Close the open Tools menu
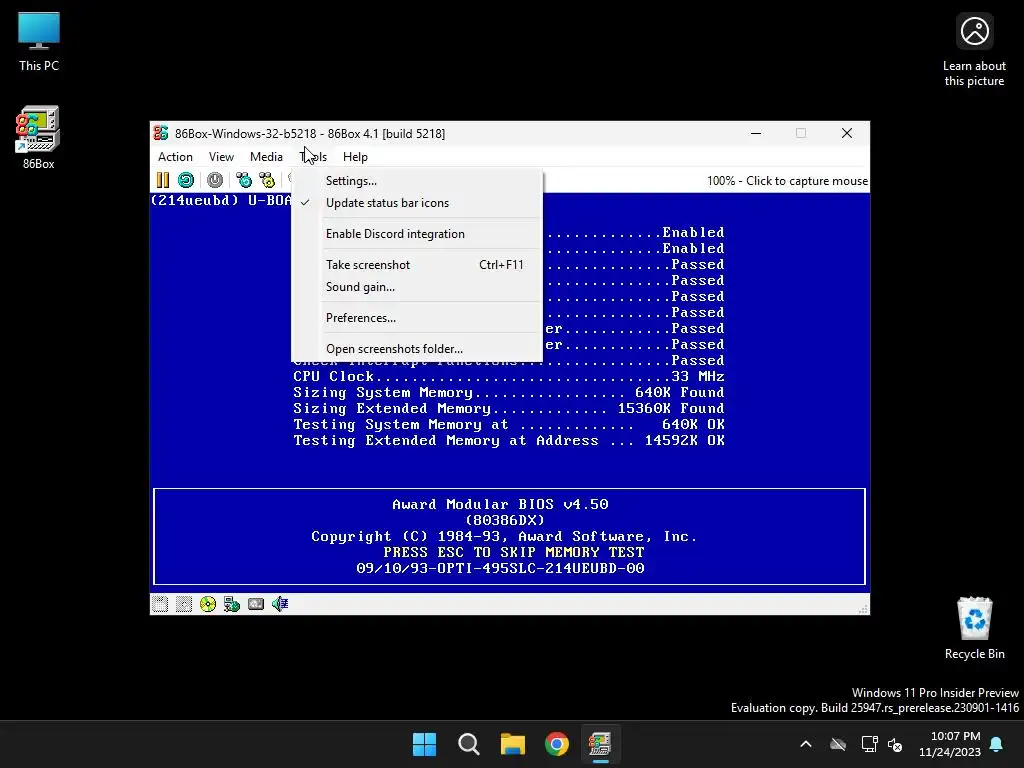1024x768 pixels. 313,157
